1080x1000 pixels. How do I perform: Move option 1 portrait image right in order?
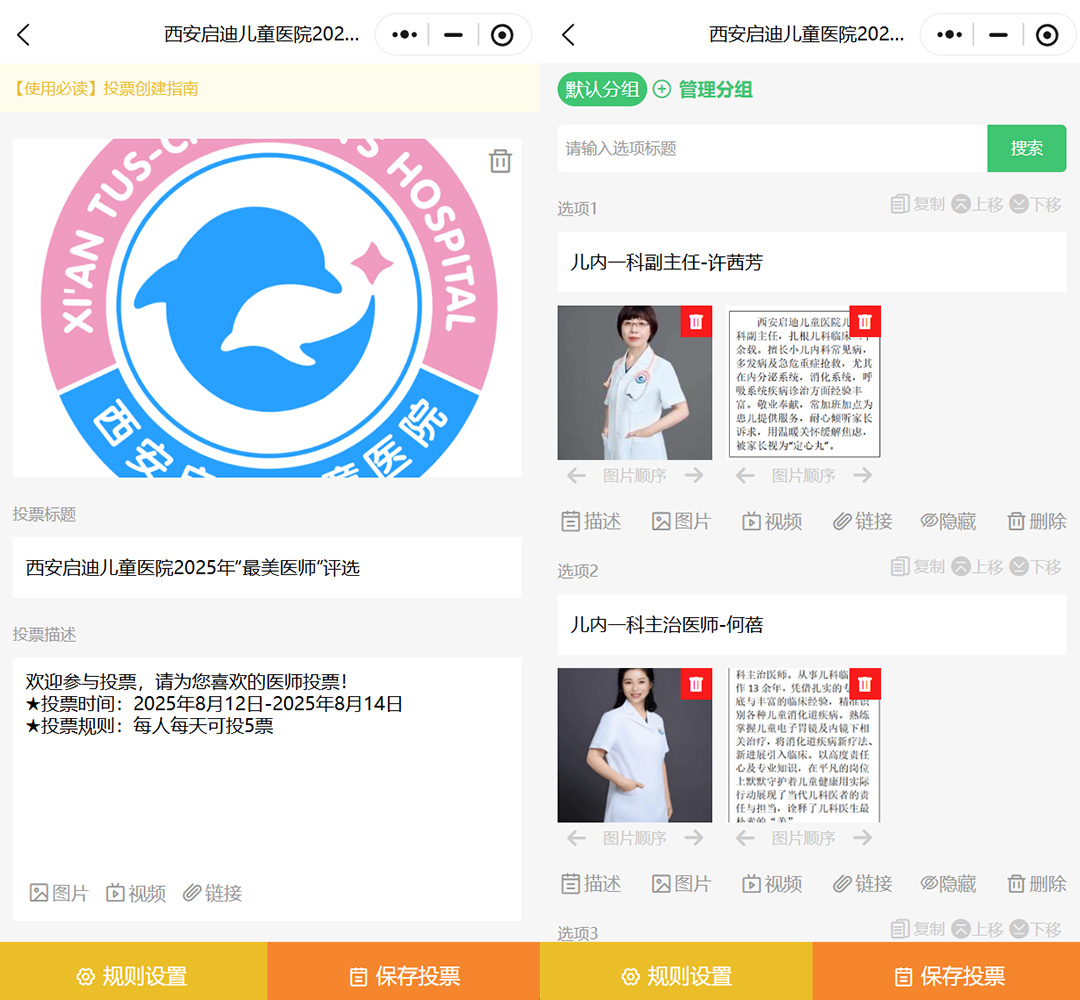[694, 475]
